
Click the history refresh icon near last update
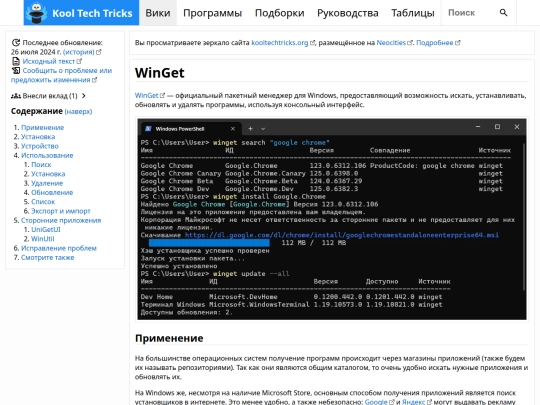click(x=15, y=43)
